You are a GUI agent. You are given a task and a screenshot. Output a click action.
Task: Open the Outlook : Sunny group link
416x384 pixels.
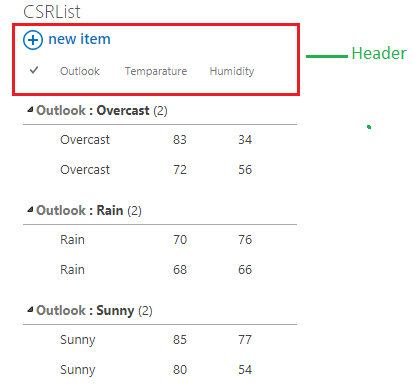point(85,310)
